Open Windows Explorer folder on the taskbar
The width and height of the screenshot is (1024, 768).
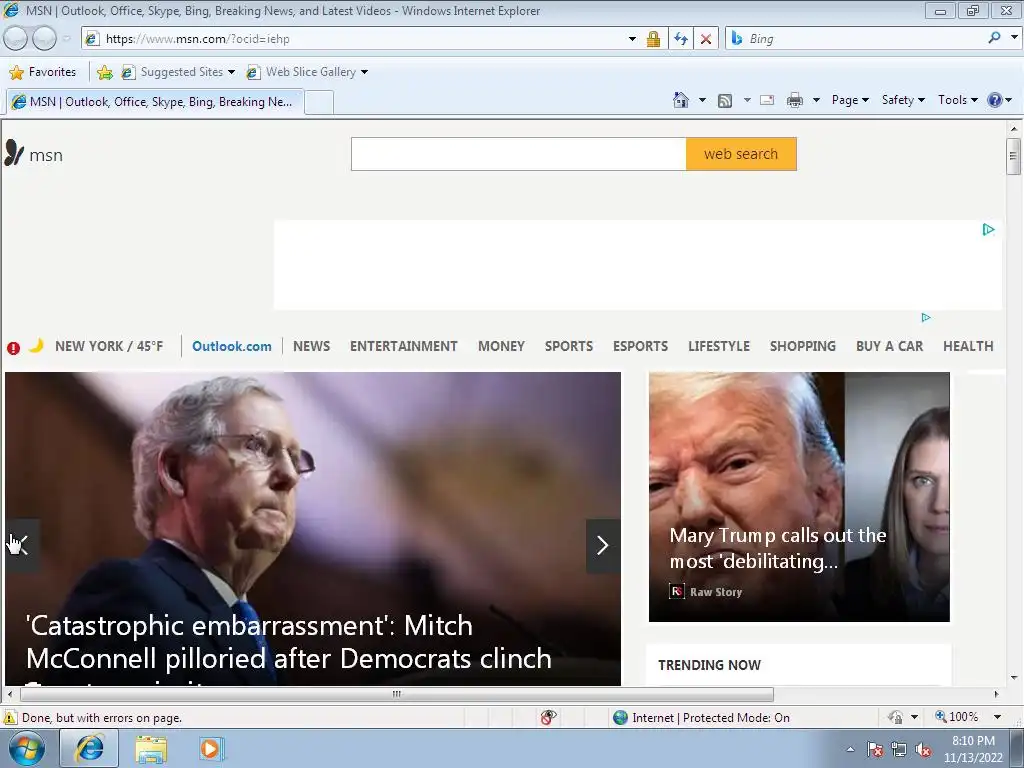[x=151, y=749]
